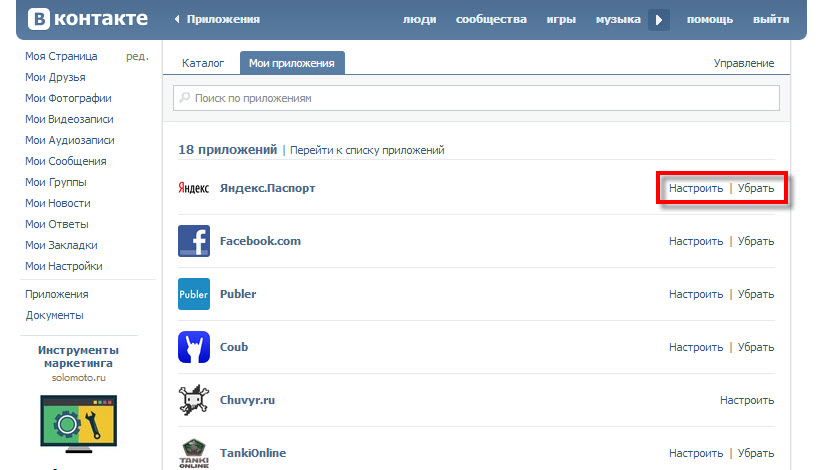The height and width of the screenshot is (470, 823).
Task: Click the solomoto.ru marketing tools image
Action: [79, 424]
